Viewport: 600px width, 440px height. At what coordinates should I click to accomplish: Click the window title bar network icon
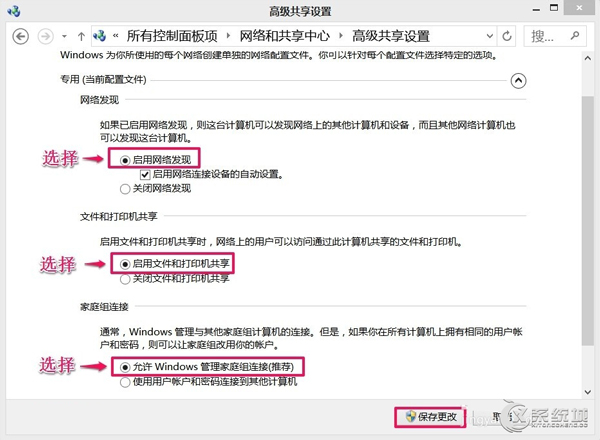(x=14, y=11)
